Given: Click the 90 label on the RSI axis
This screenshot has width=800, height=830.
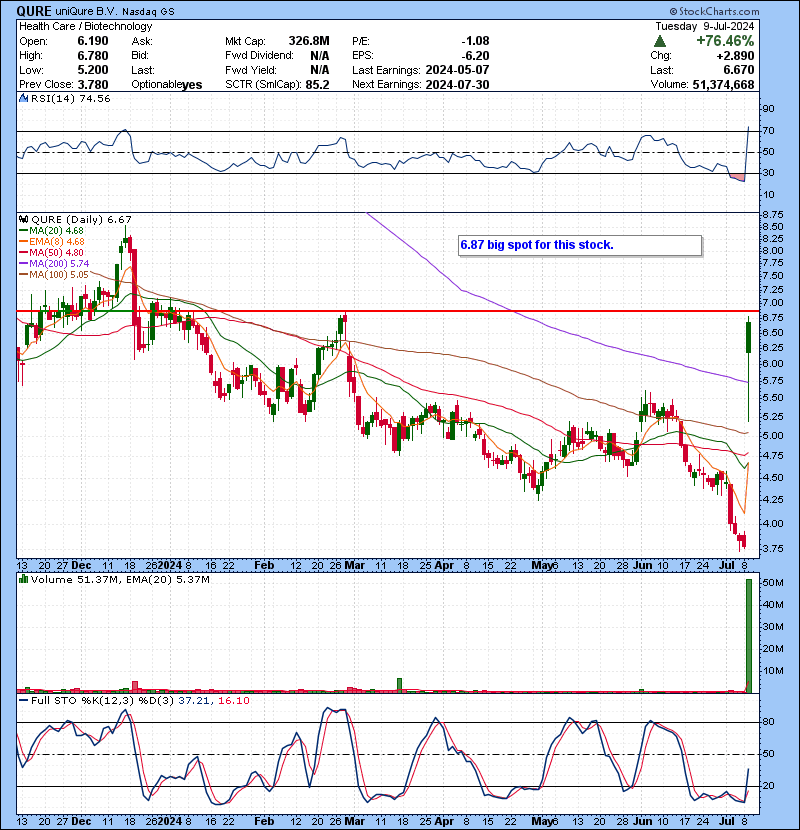Looking at the screenshot, I should (768, 109).
